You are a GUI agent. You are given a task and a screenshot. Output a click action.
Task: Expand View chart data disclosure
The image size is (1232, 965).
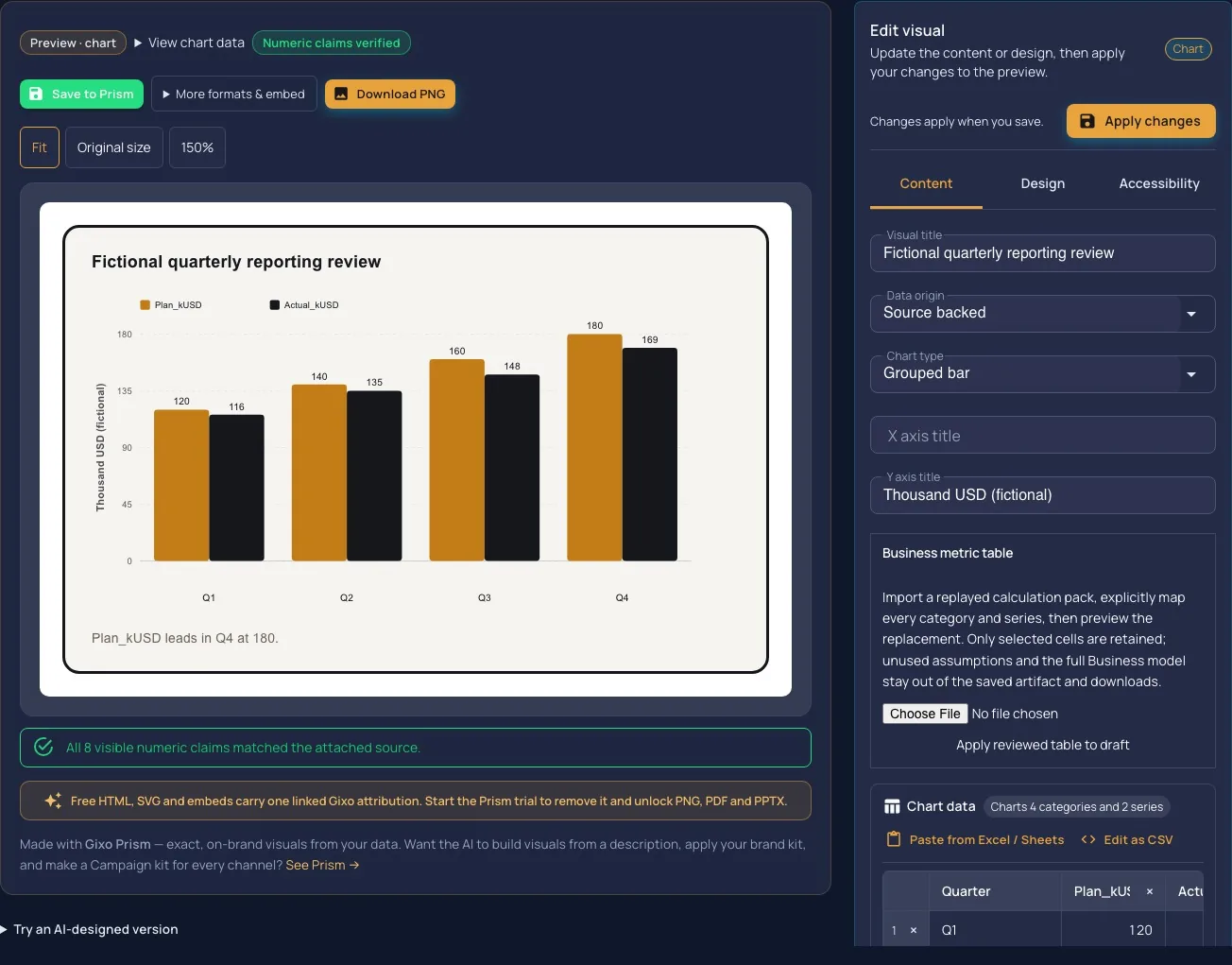coord(189,43)
